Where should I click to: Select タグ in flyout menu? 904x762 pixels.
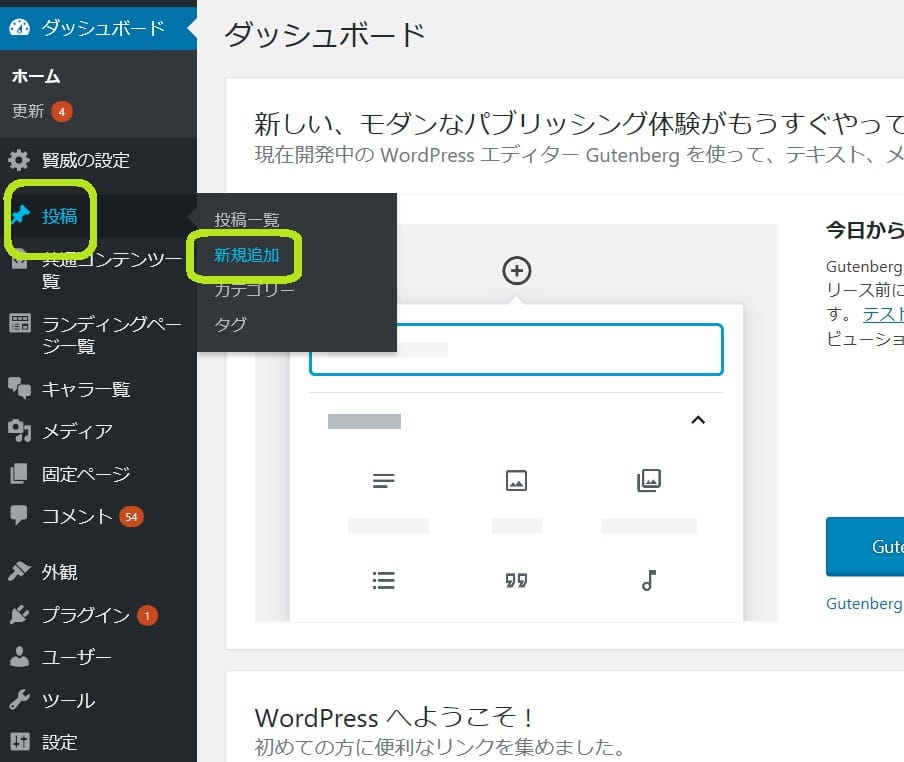(230, 324)
